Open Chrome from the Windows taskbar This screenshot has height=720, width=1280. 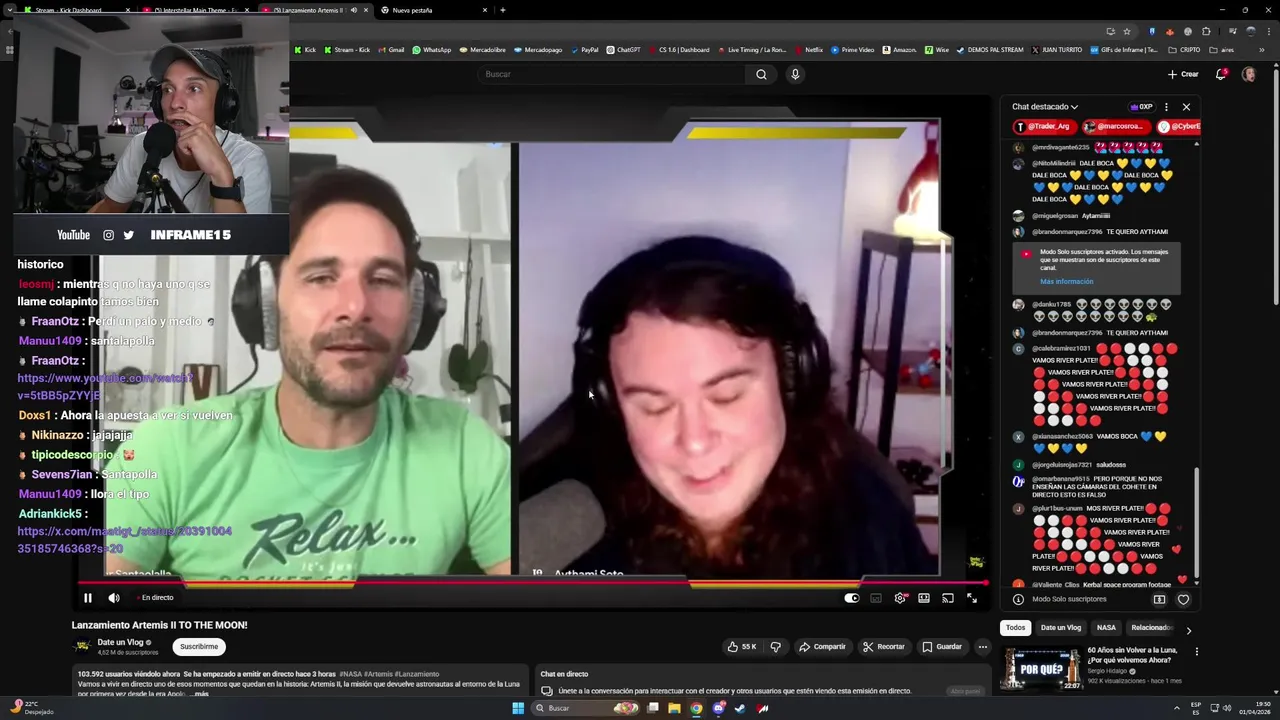click(696, 708)
